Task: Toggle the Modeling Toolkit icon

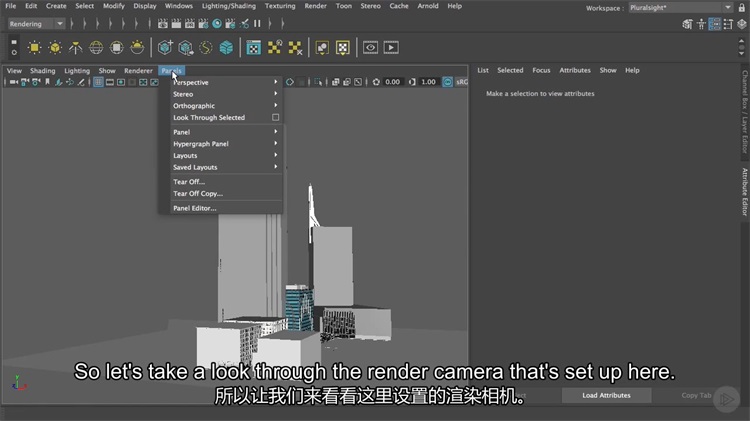Action: [687, 24]
